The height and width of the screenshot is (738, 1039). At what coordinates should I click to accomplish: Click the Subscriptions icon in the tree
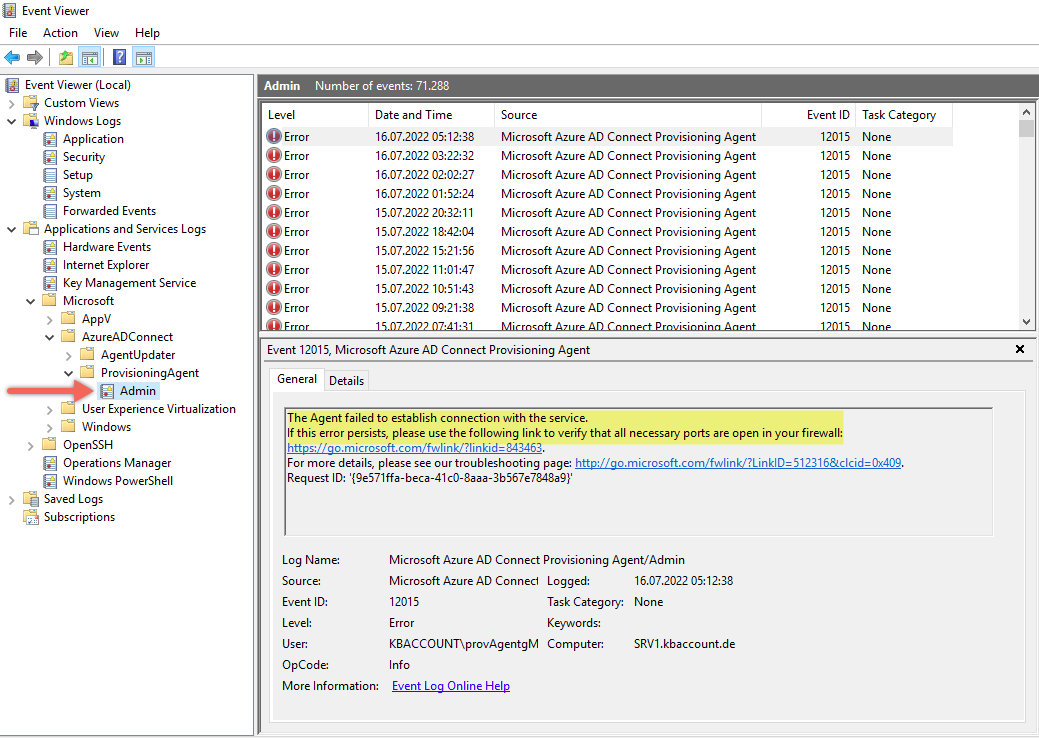(x=31, y=517)
